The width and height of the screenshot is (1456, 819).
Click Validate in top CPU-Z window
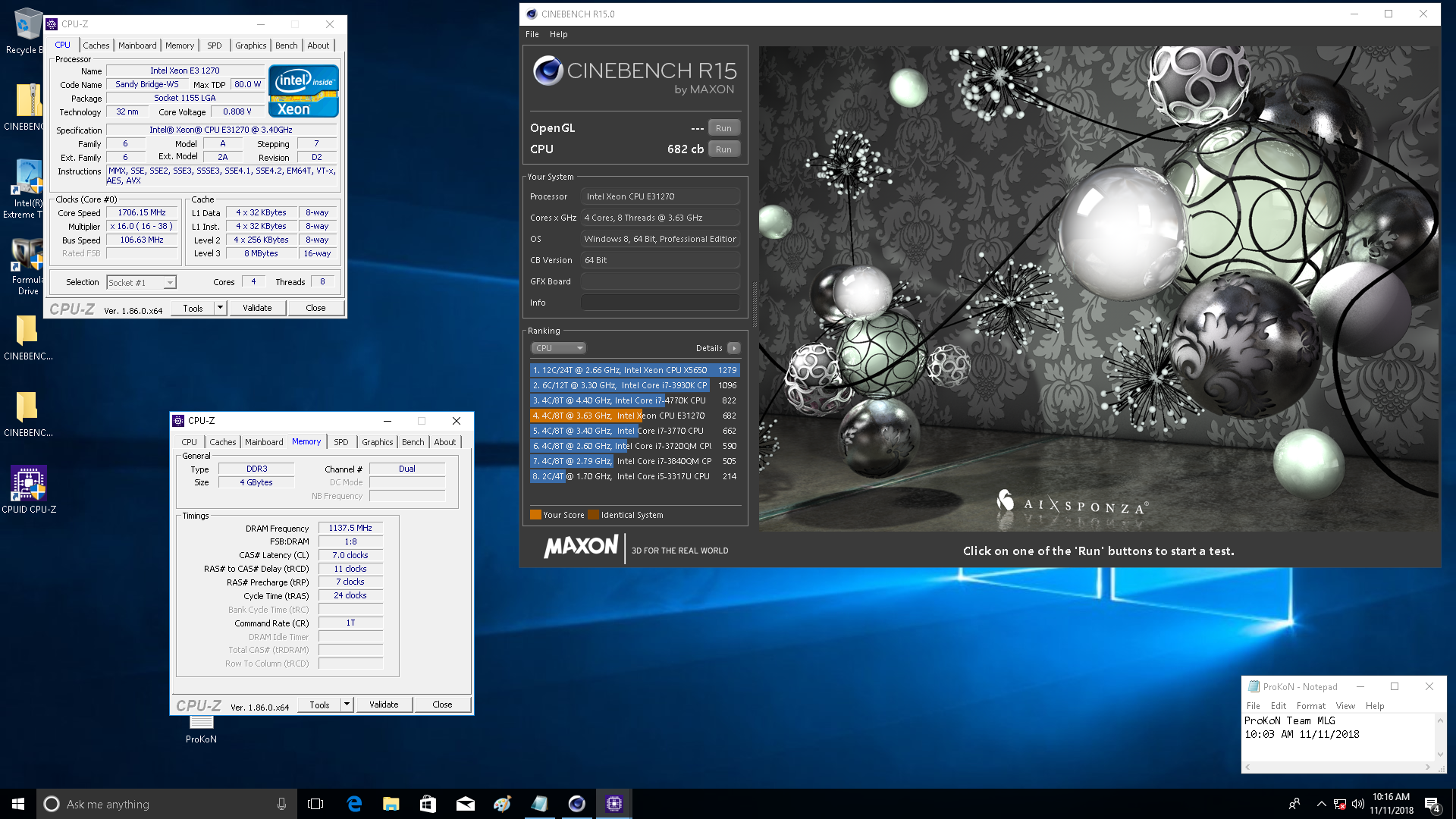(257, 308)
